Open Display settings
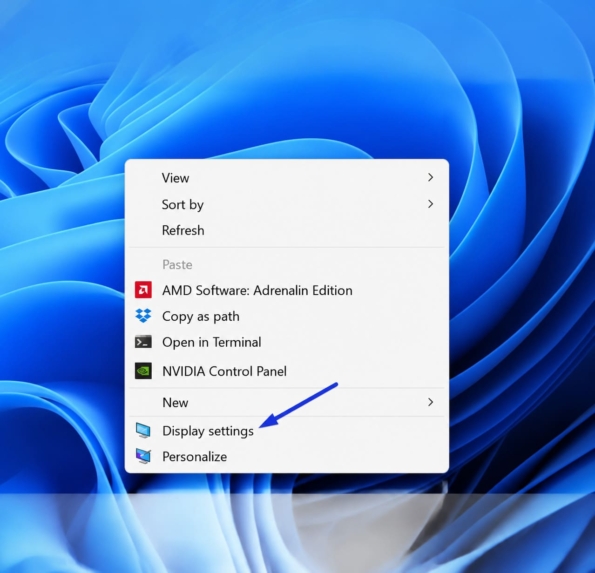 click(286, 431)
